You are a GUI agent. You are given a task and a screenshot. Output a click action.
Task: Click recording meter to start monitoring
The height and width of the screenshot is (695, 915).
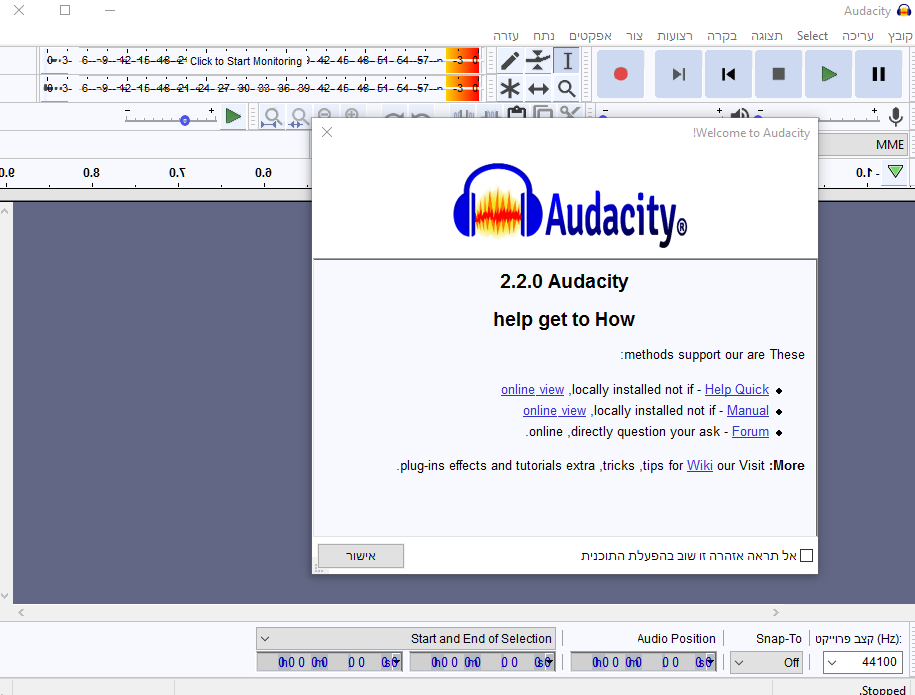tap(261, 61)
